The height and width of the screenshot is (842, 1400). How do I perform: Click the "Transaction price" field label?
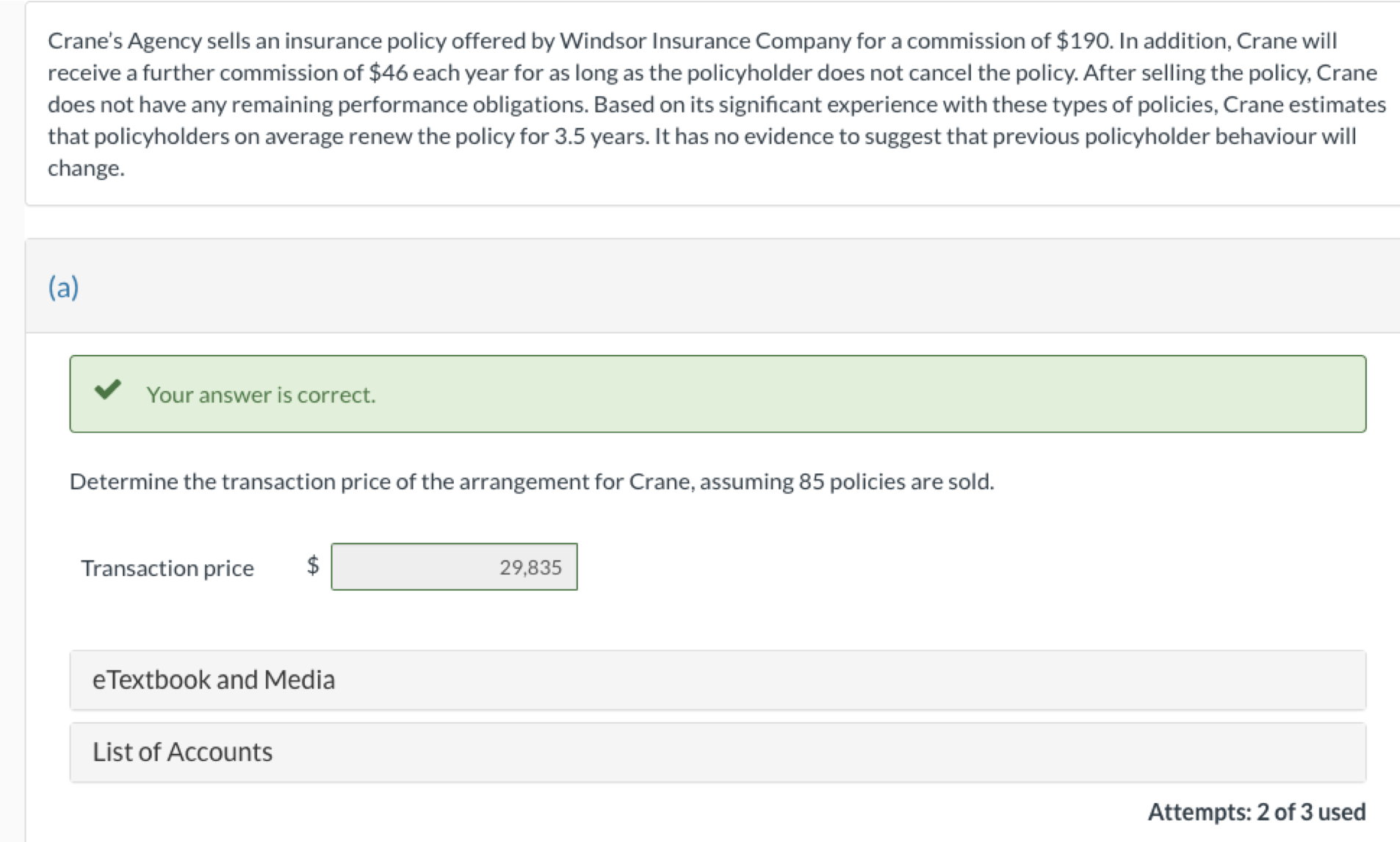[167, 568]
